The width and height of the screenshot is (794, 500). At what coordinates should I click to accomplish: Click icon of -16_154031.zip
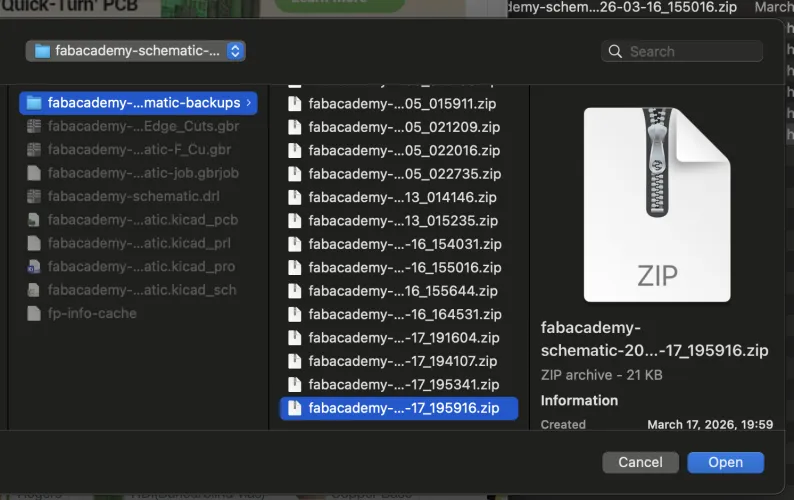[x=295, y=244]
